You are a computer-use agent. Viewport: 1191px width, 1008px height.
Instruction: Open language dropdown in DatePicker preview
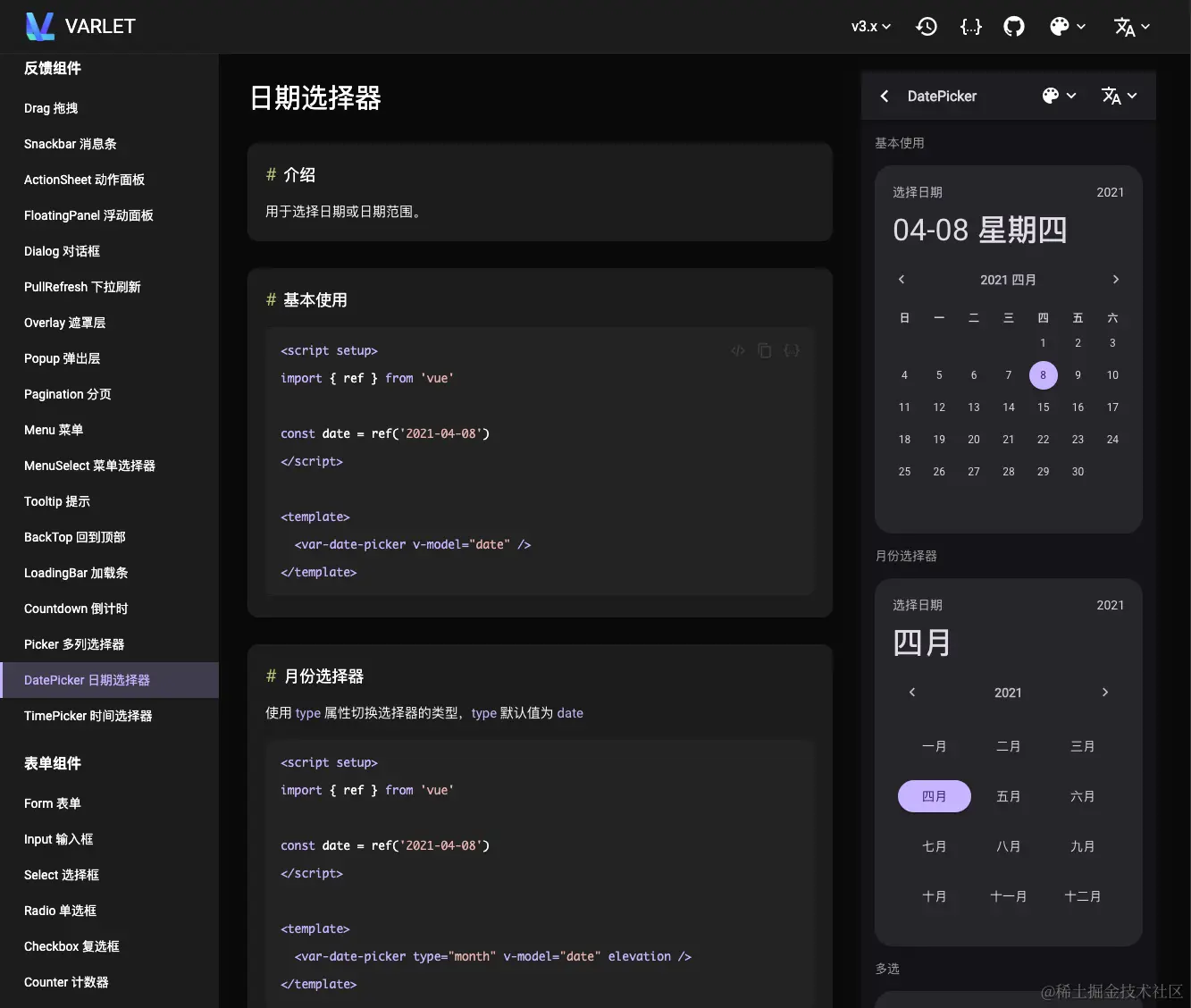pyautogui.click(x=1119, y=96)
